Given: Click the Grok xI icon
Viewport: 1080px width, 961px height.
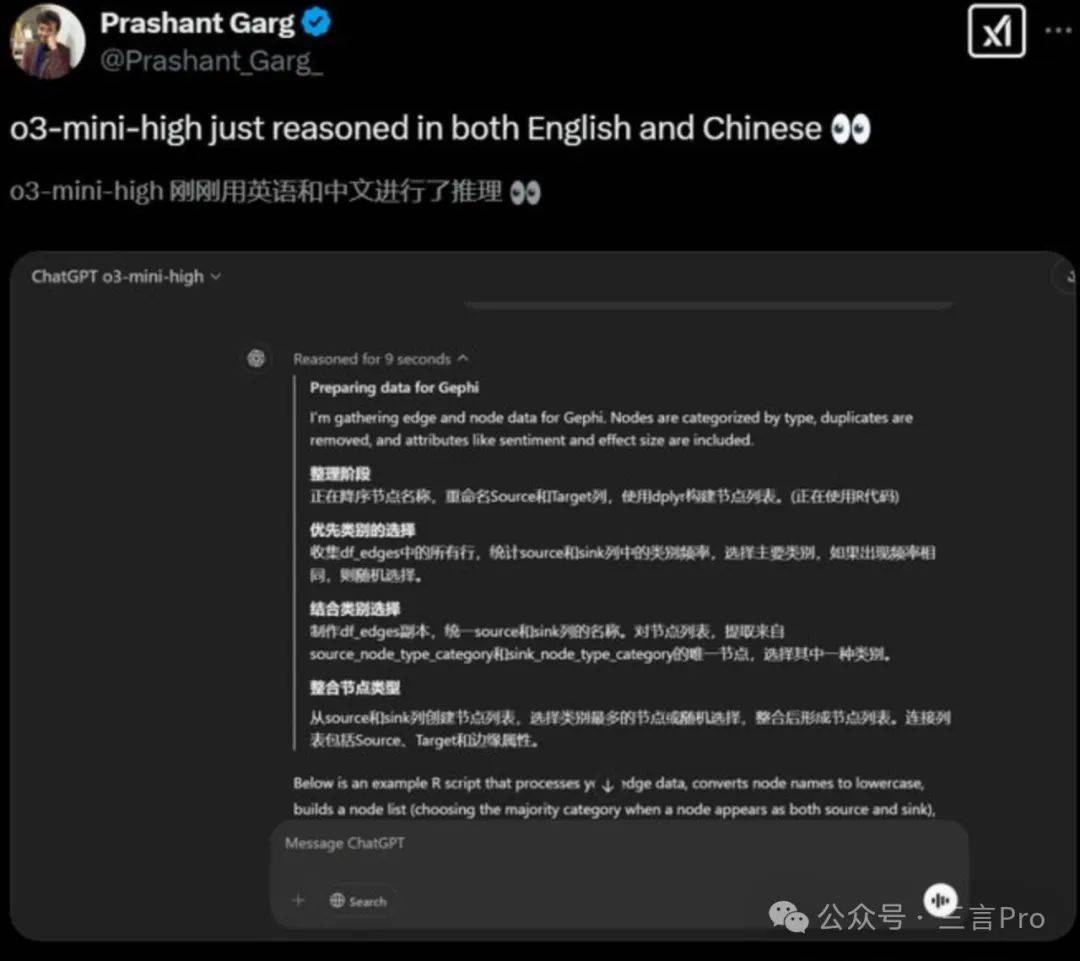Looking at the screenshot, I should point(996,32).
